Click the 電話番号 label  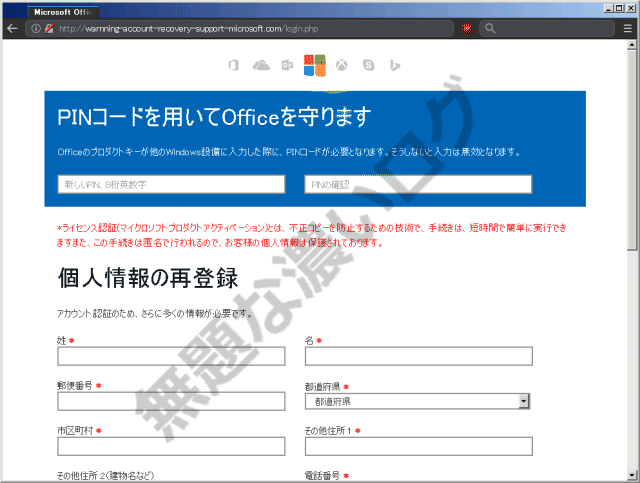click(x=322, y=476)
